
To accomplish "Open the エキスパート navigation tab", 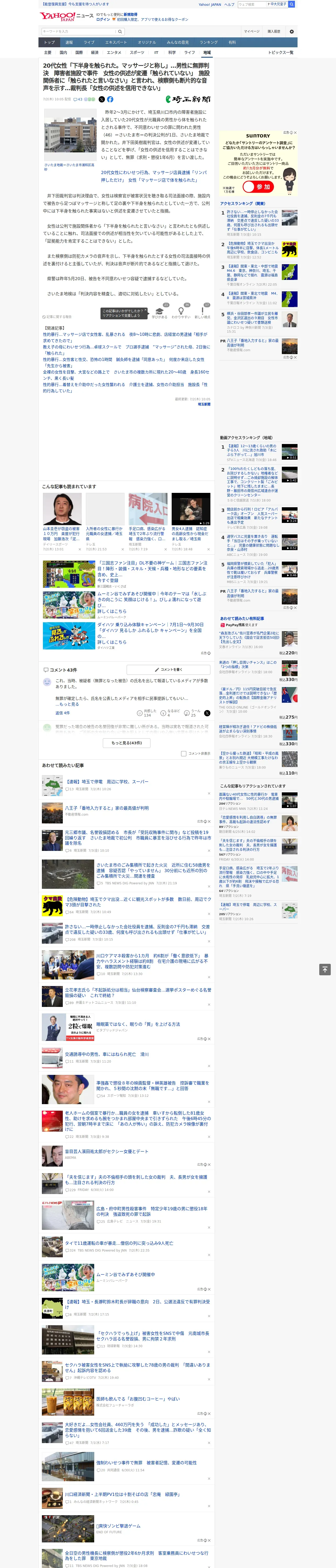I will 116,43.
